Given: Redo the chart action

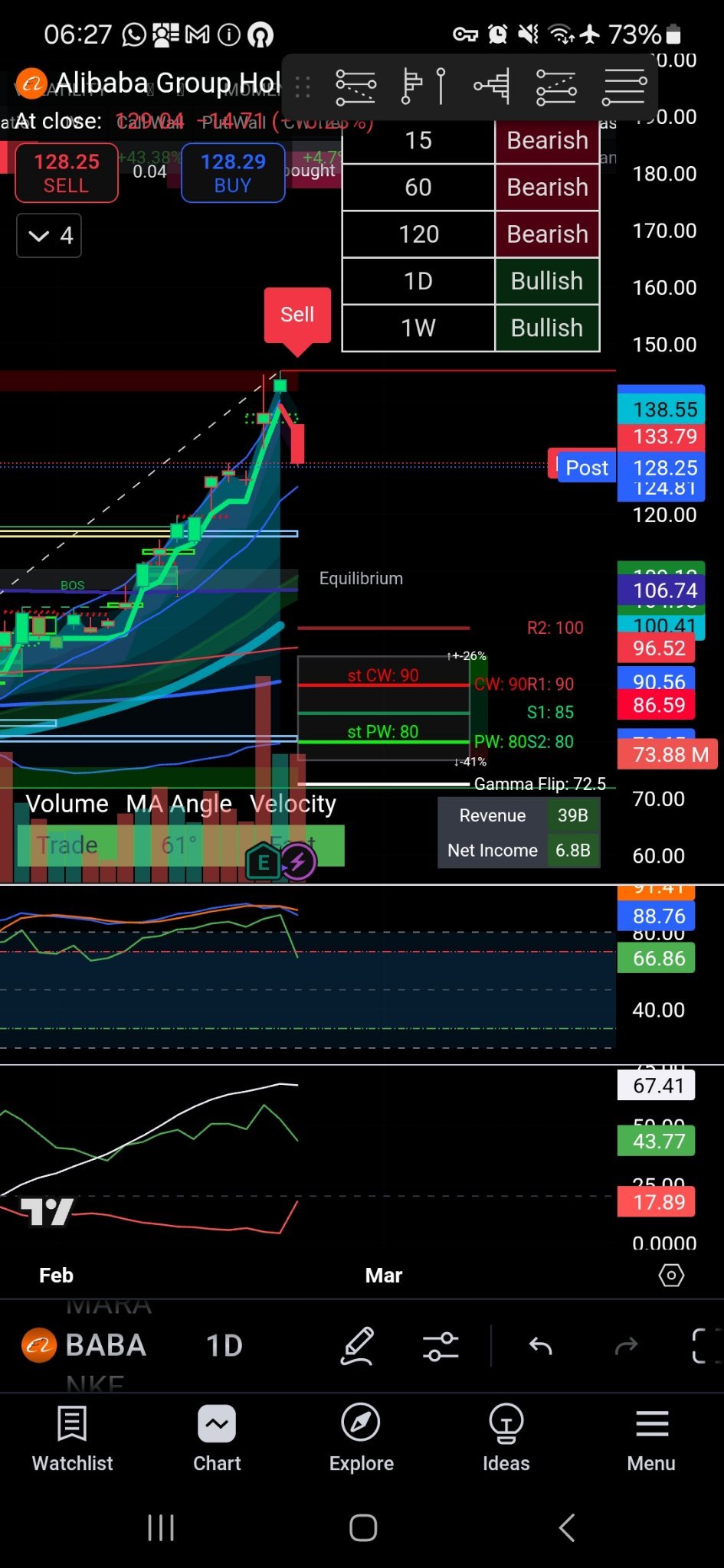Looking at the screenshot, I should [x=626, y=1346].
